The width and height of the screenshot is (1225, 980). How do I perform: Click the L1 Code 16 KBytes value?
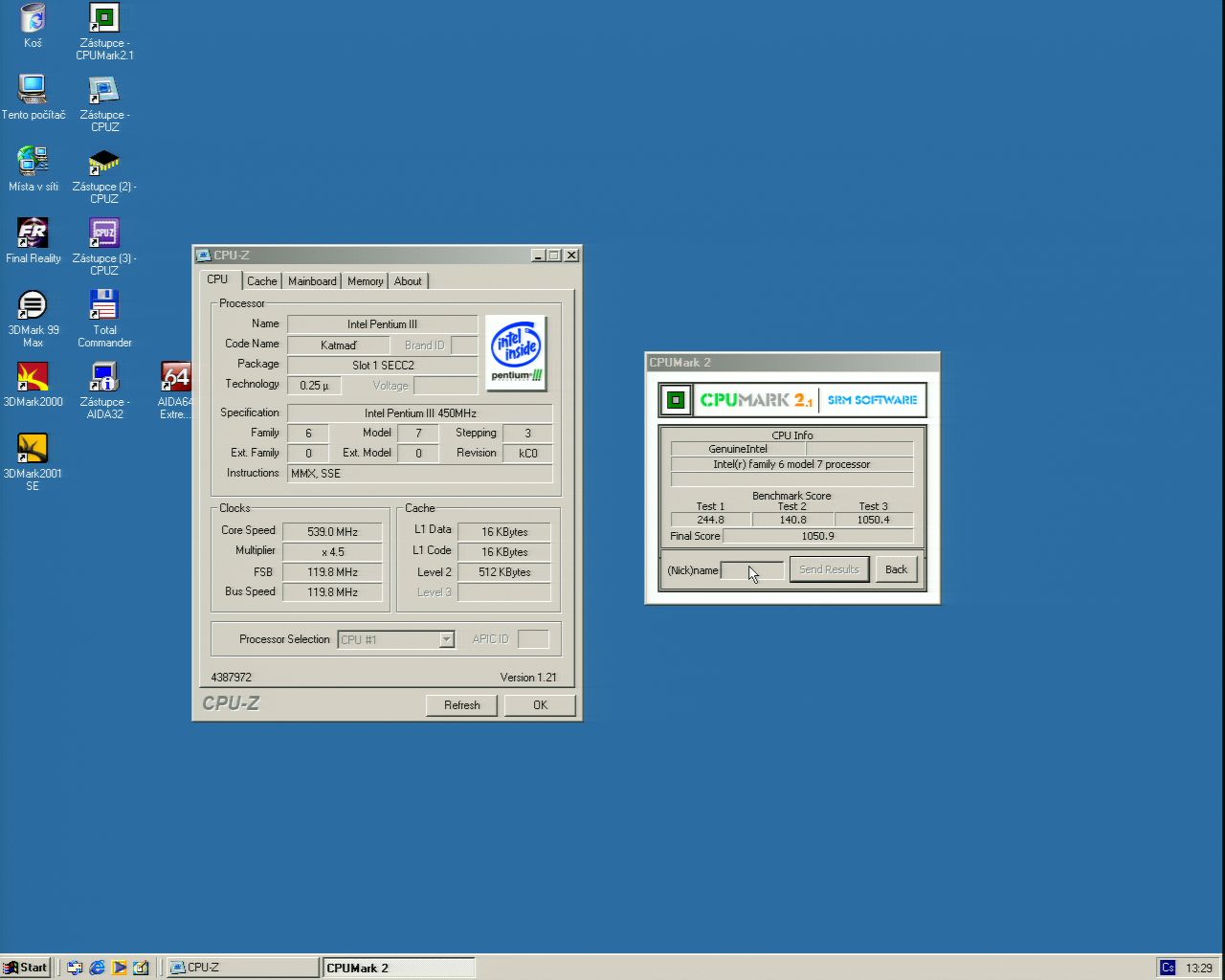504,552
